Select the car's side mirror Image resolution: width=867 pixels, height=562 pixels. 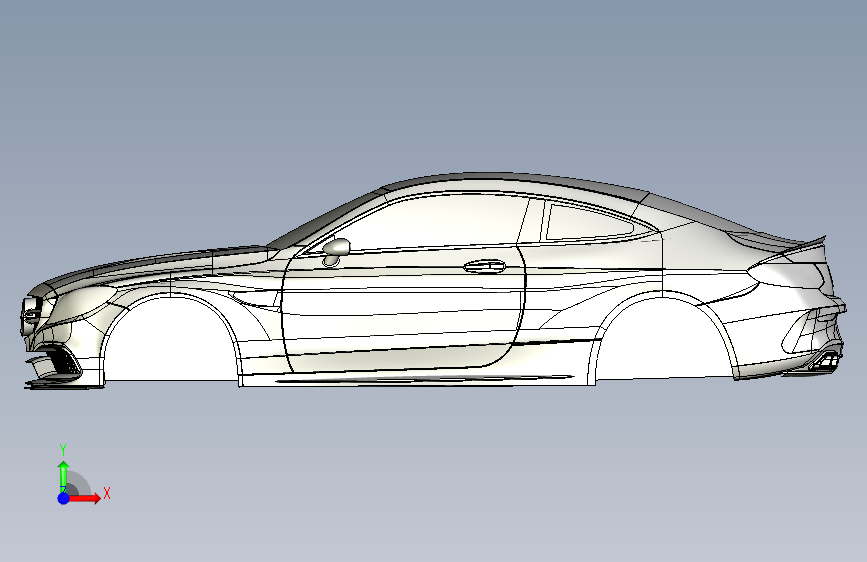click(x=336, y=252)
